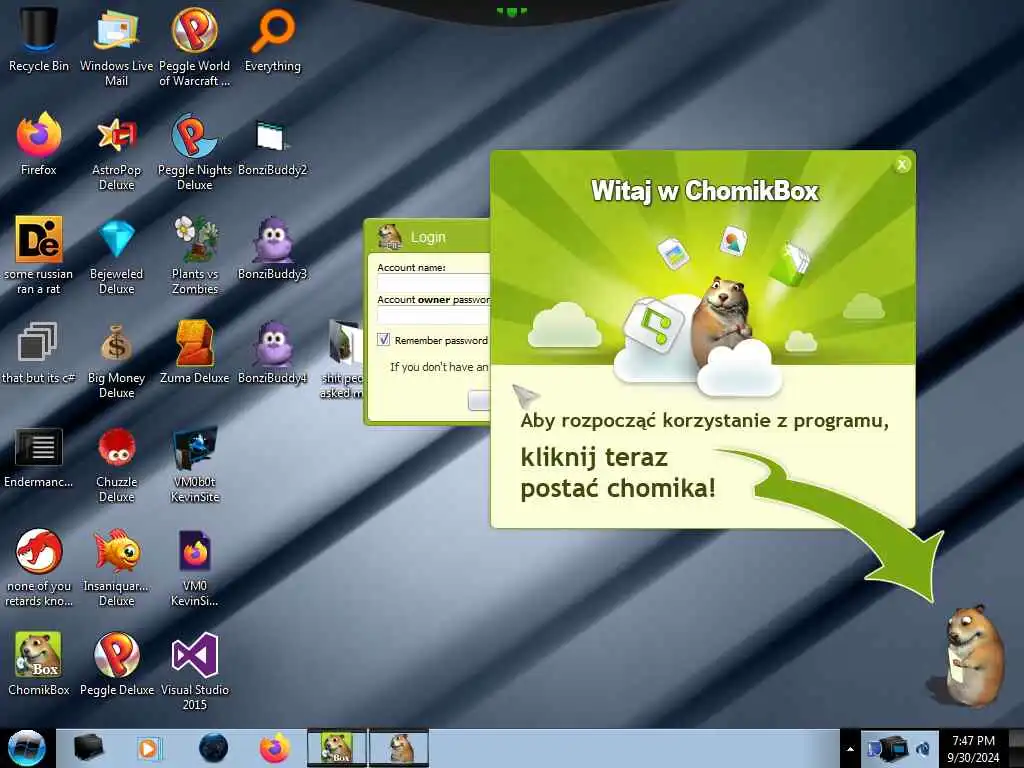Screen dimensions: 1024x768
Task: Open the VM0 KevinSi... Firefox file icon
Action: click(195, 568)
